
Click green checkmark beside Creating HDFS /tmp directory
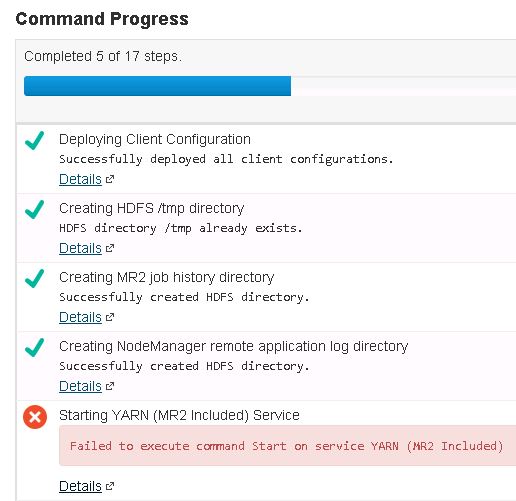tap(34, 209)
